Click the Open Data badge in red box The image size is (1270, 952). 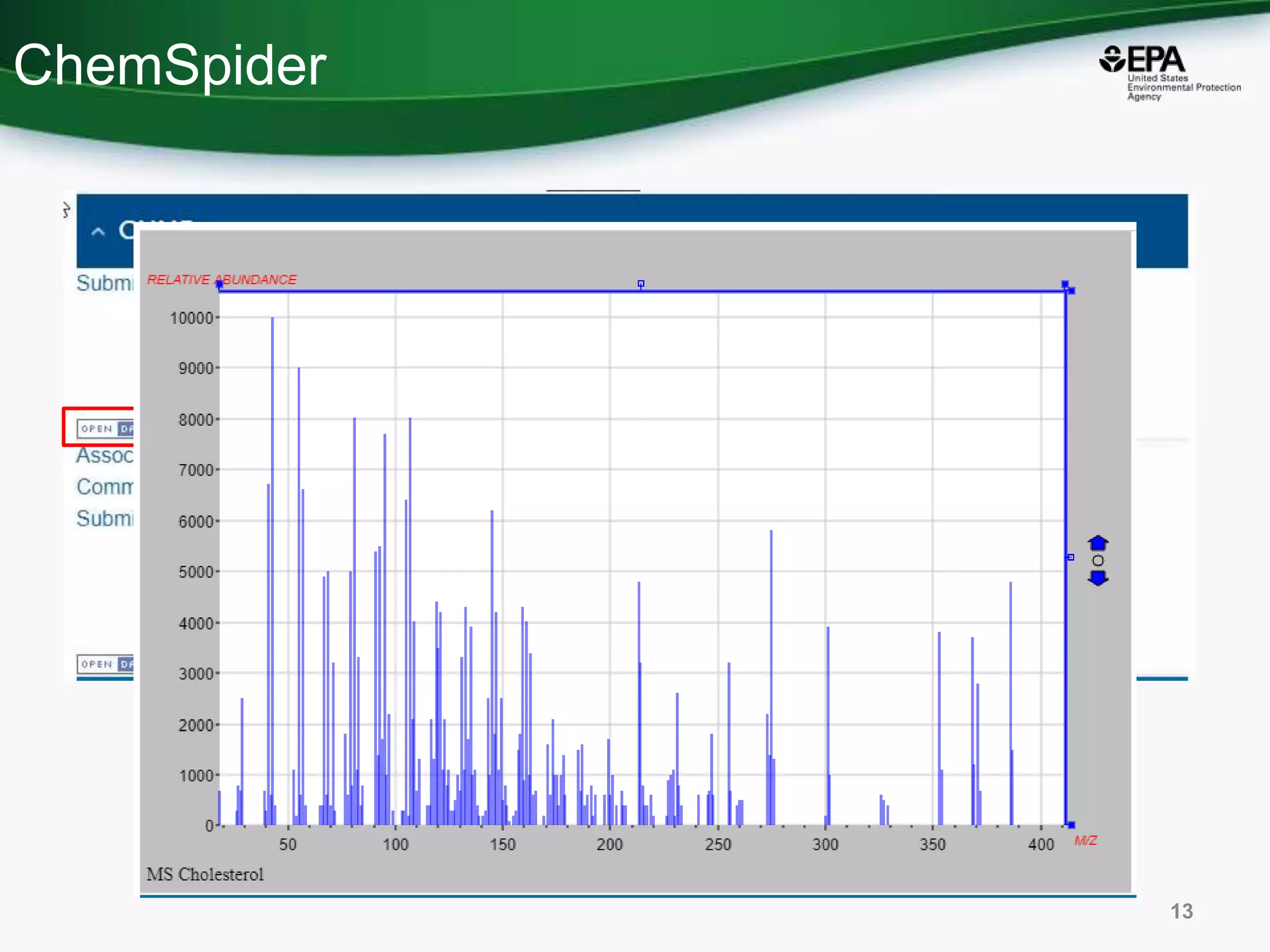click(x=105, y=428)
